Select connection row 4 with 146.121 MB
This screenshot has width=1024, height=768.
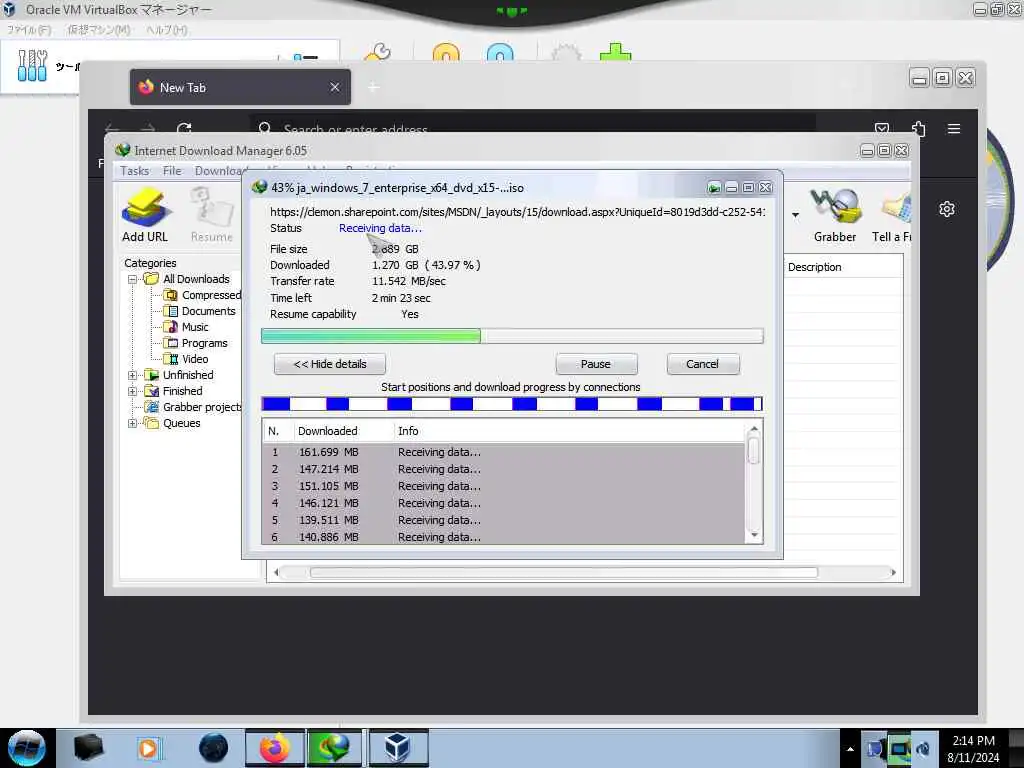[503, 503]
